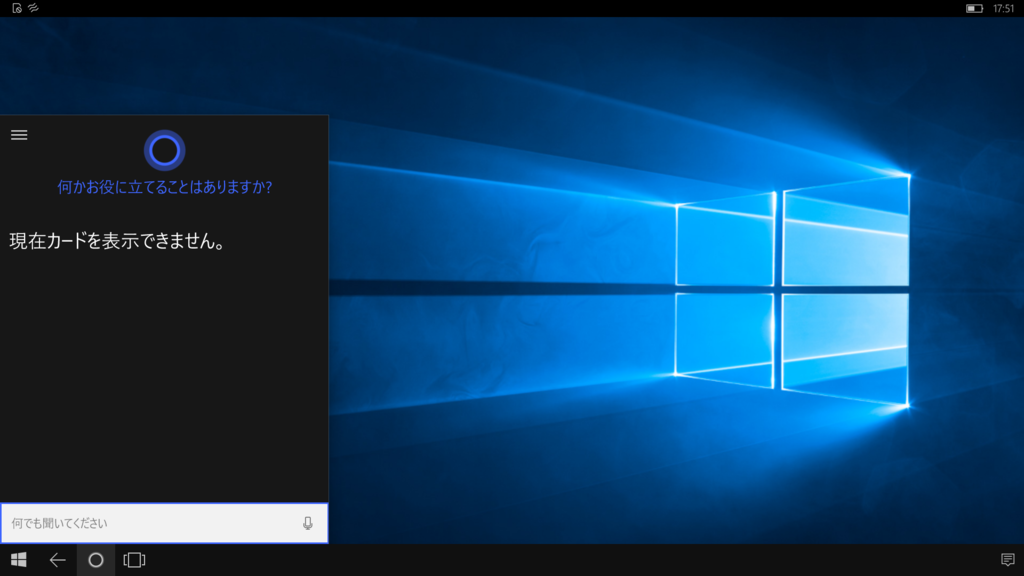
Task: Click the Cortana circle logo
Action: [165, 151]
